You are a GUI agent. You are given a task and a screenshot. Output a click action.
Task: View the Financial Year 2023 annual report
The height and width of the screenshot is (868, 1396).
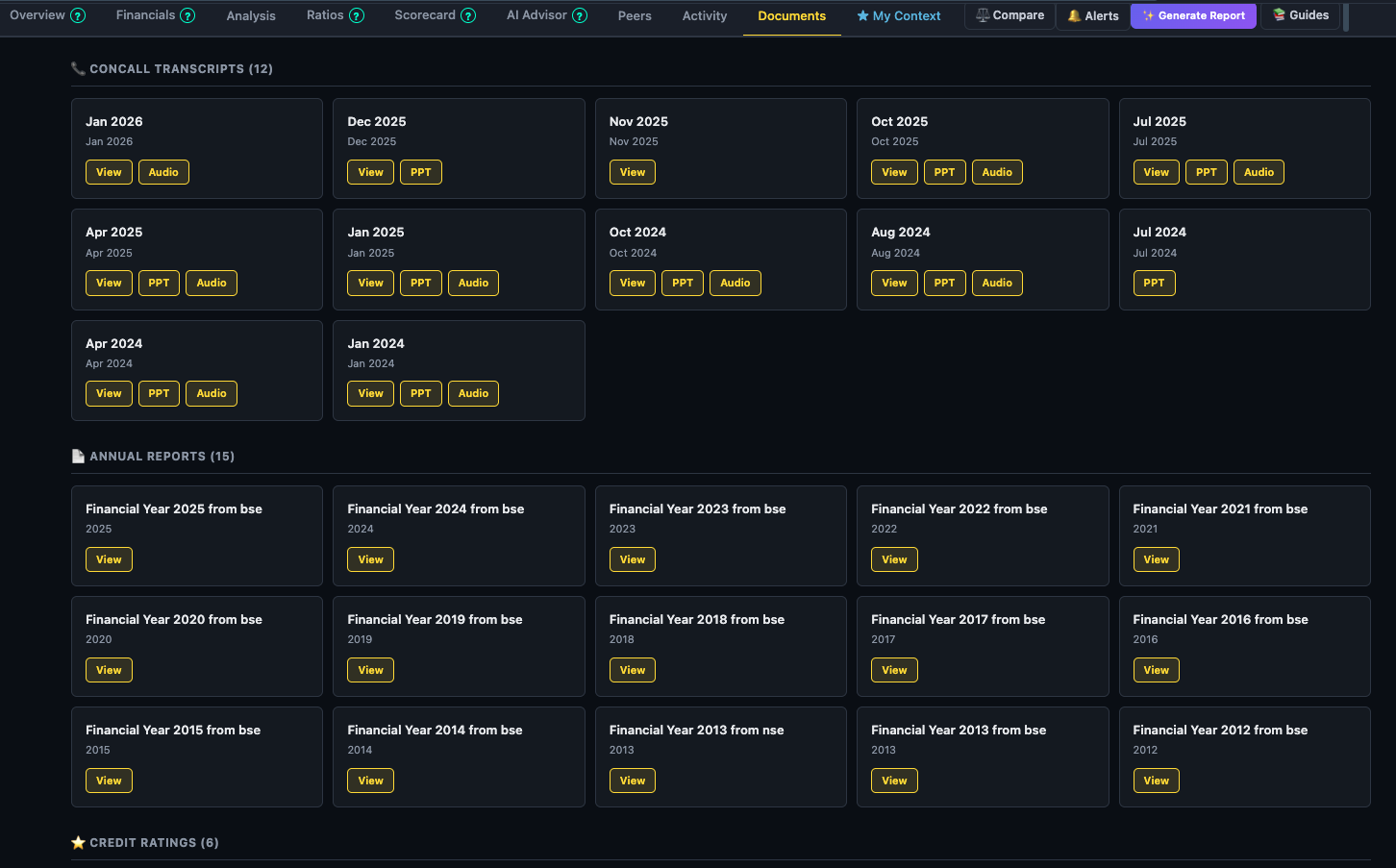[x=632, y=558]
